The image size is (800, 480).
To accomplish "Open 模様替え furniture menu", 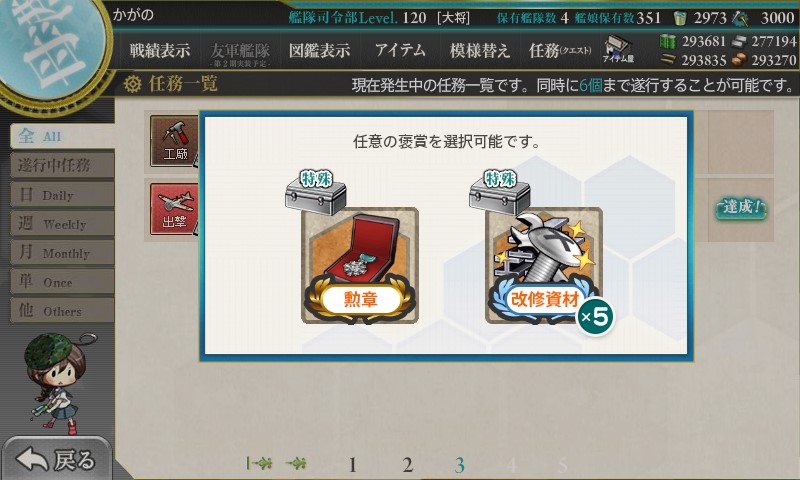I will pos(480,50).
